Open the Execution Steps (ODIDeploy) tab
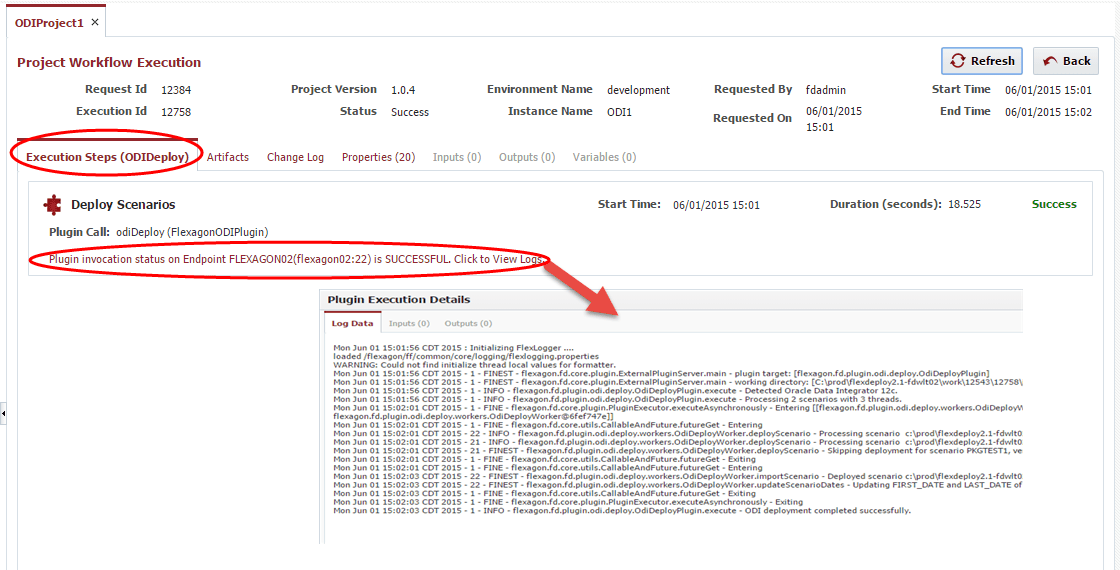Viewport: 1120px width, 570px height. (107, 157)
